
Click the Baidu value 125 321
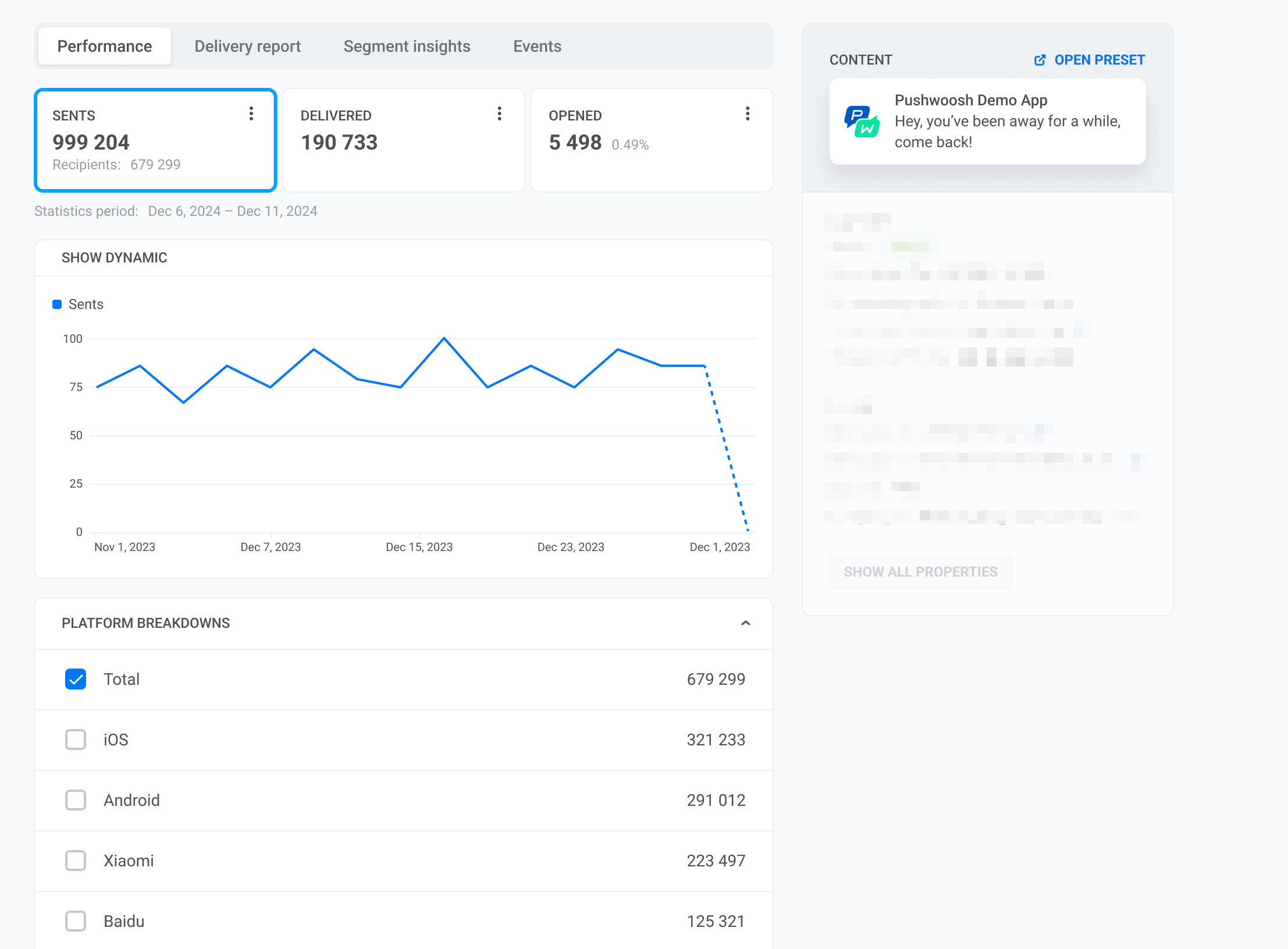[x=716, y=921]
